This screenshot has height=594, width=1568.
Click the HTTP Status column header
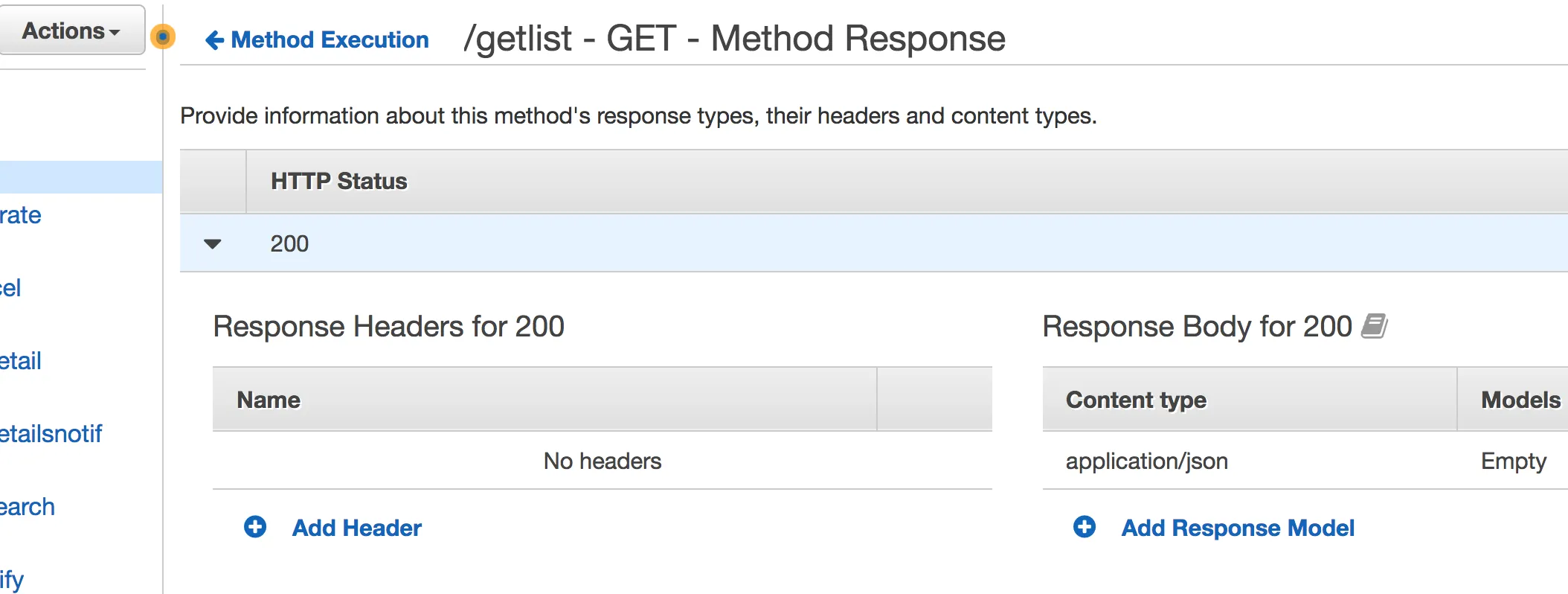[338, 181]
